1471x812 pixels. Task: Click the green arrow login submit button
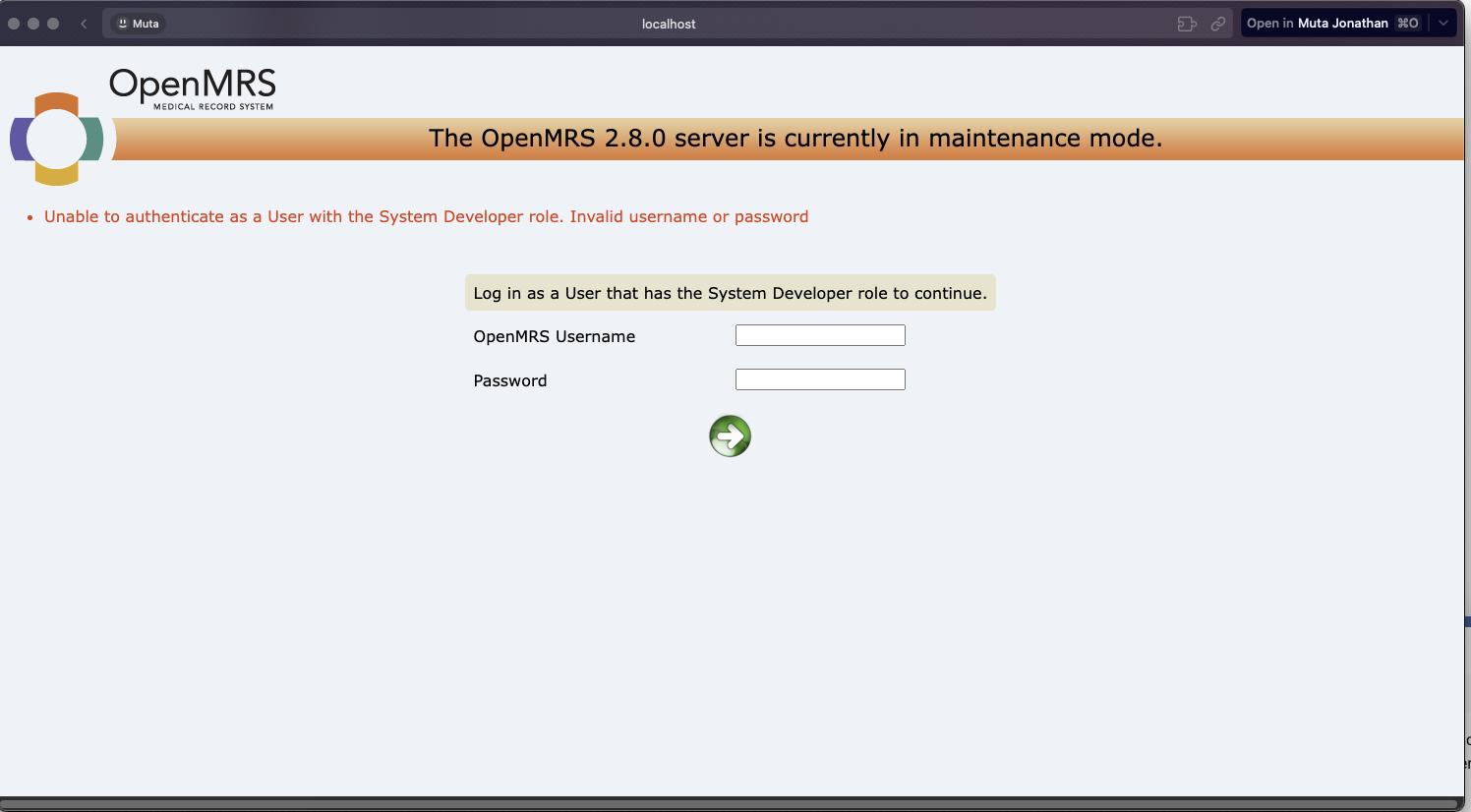click(730, 435)
